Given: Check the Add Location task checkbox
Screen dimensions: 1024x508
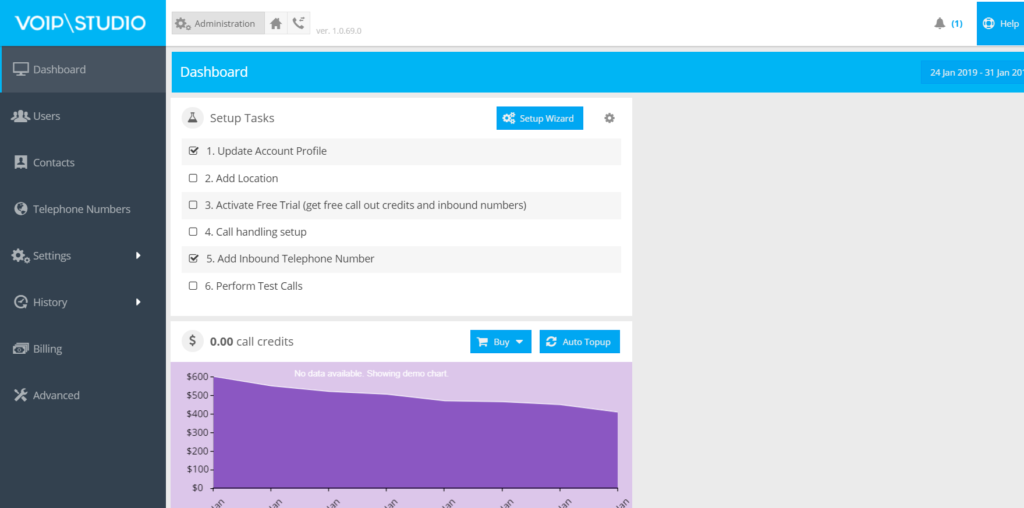Looking at the screenshot, I should pos(193,178).
